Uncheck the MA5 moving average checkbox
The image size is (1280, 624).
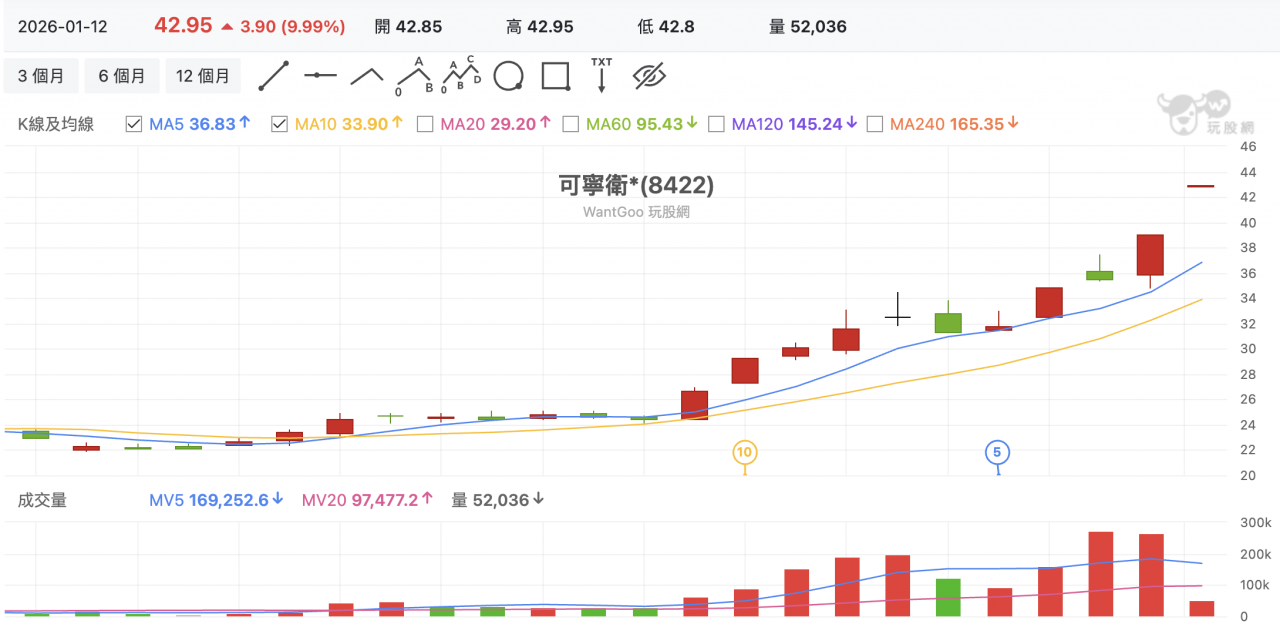tap(134, 124)
